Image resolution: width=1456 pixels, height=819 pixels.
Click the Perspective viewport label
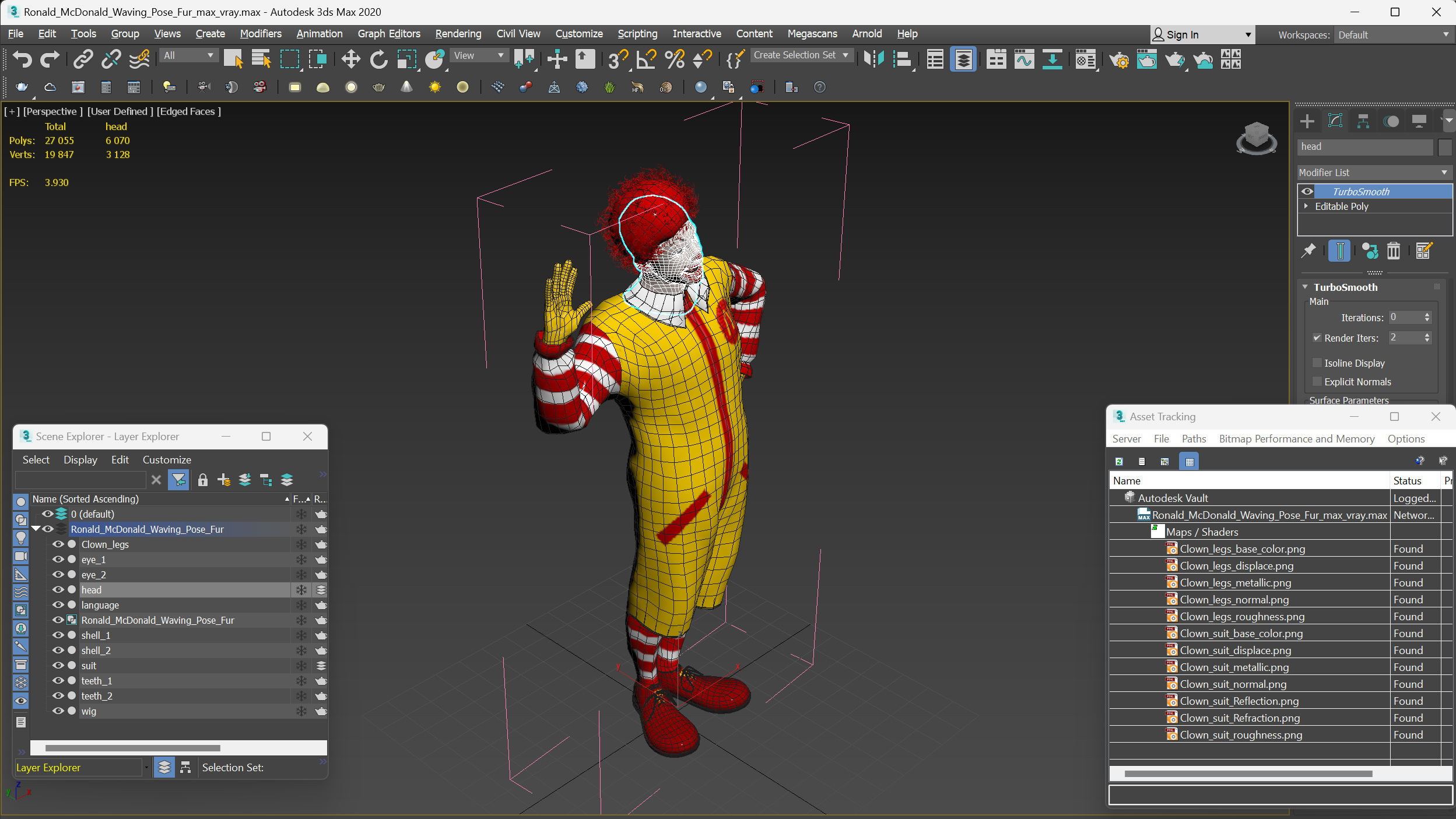click(x=52, y=111)
